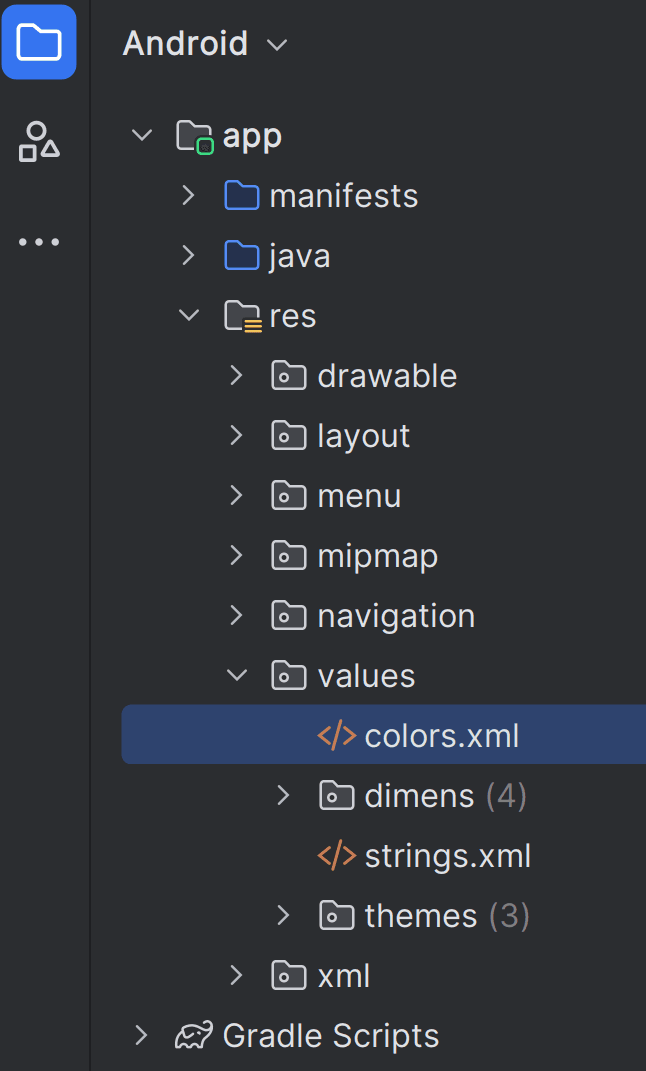Select the menu folder label
This screenshot has height=1071, width=646.
point(359,497)
